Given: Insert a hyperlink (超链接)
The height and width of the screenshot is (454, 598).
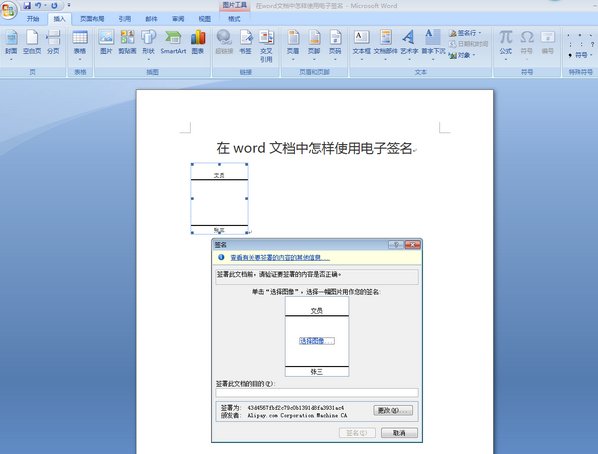Looking at the screenshot, I should coord(224,42).
